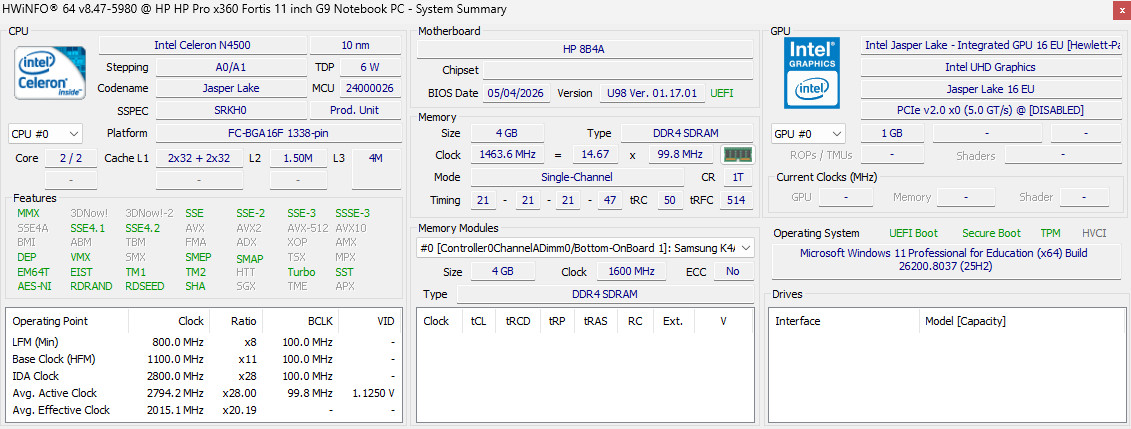
Task: Click the Jasper Lake 16 EU field
Action: 990,89
